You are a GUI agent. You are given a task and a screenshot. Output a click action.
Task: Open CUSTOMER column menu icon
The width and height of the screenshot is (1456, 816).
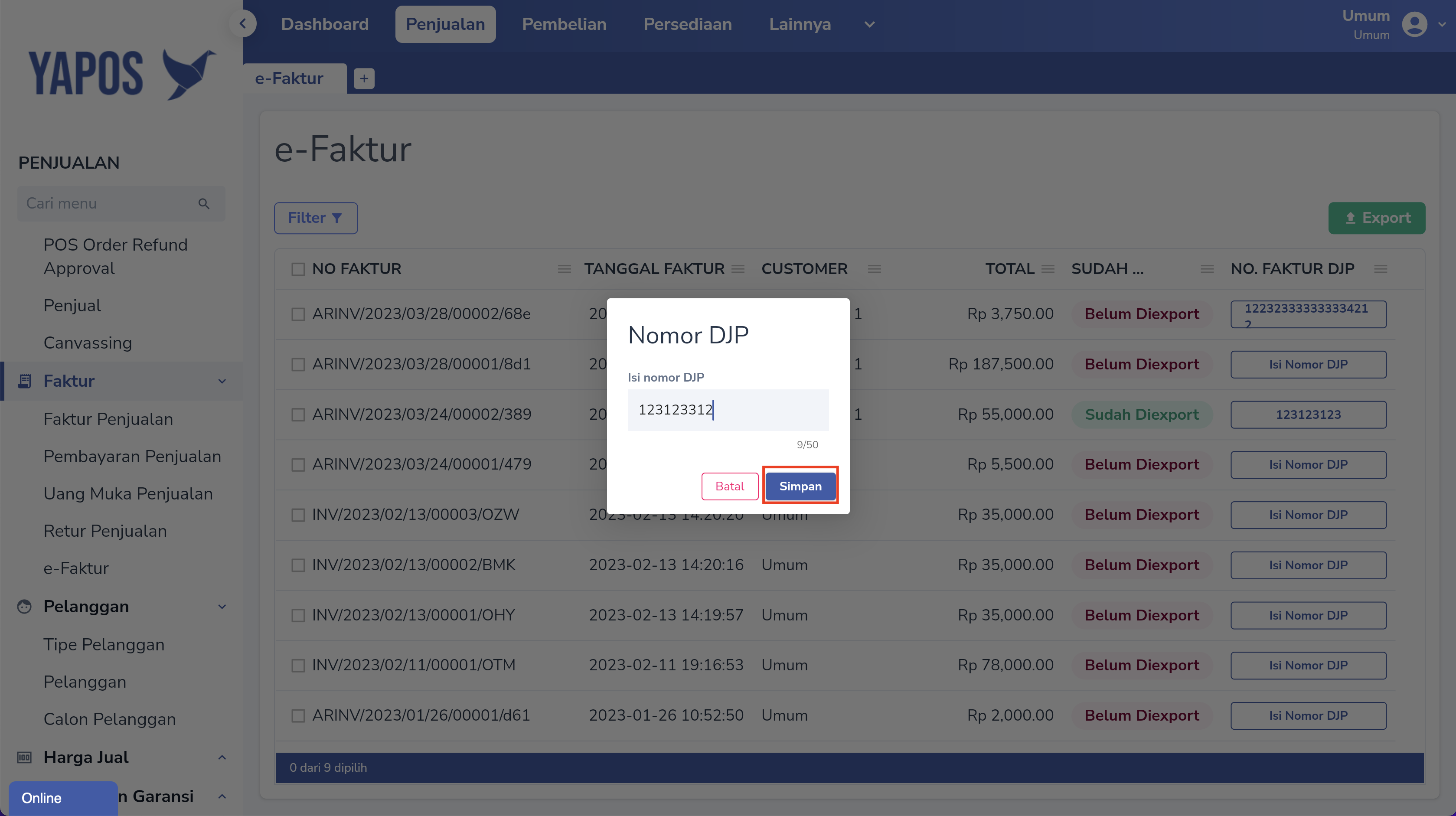tap(875, 269)
